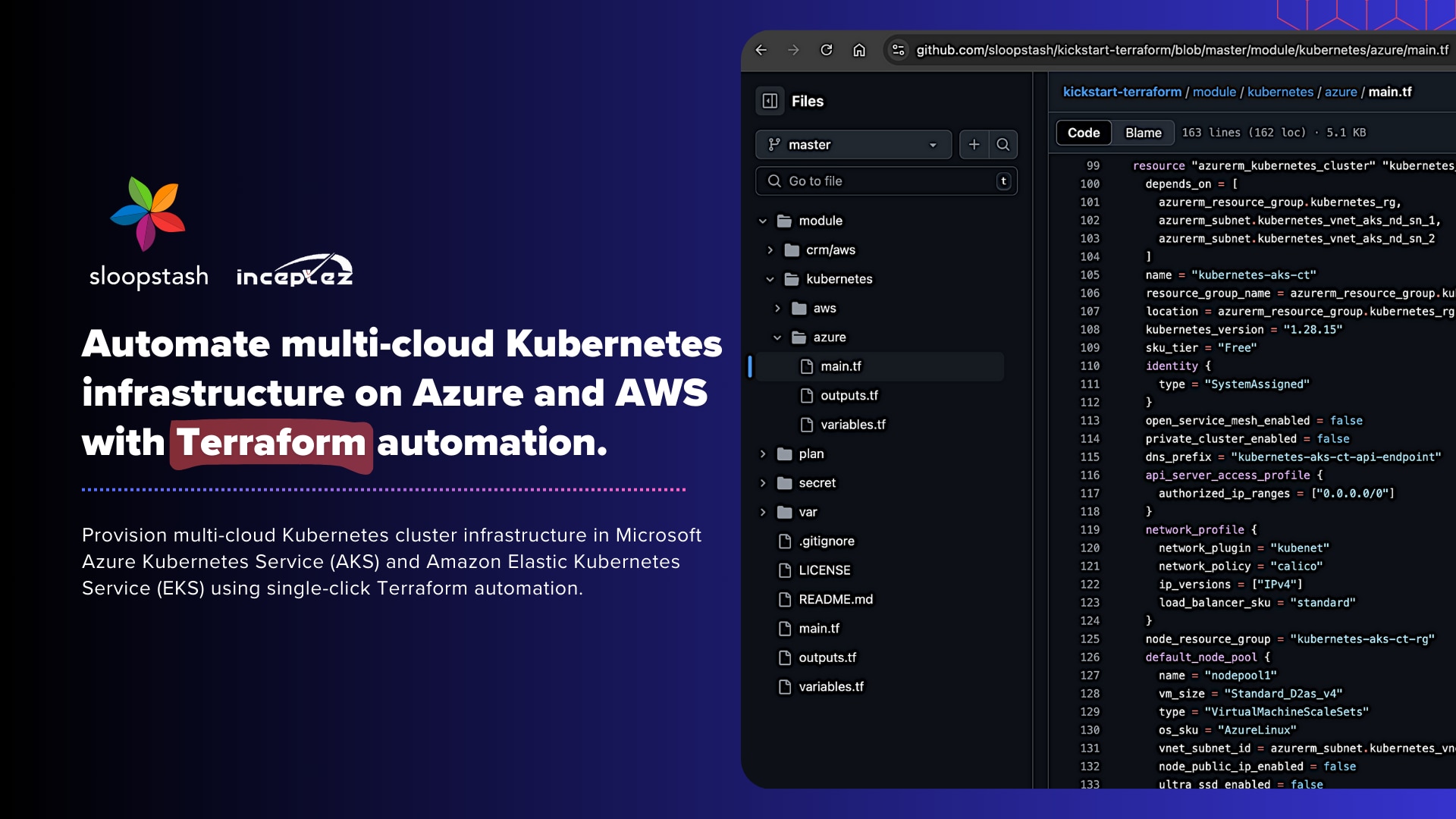This screenshot has width=1456, height=819.
Task: Click the GitHub URL in address bar
Action: pyautogui.click(x=1182, y=50)
